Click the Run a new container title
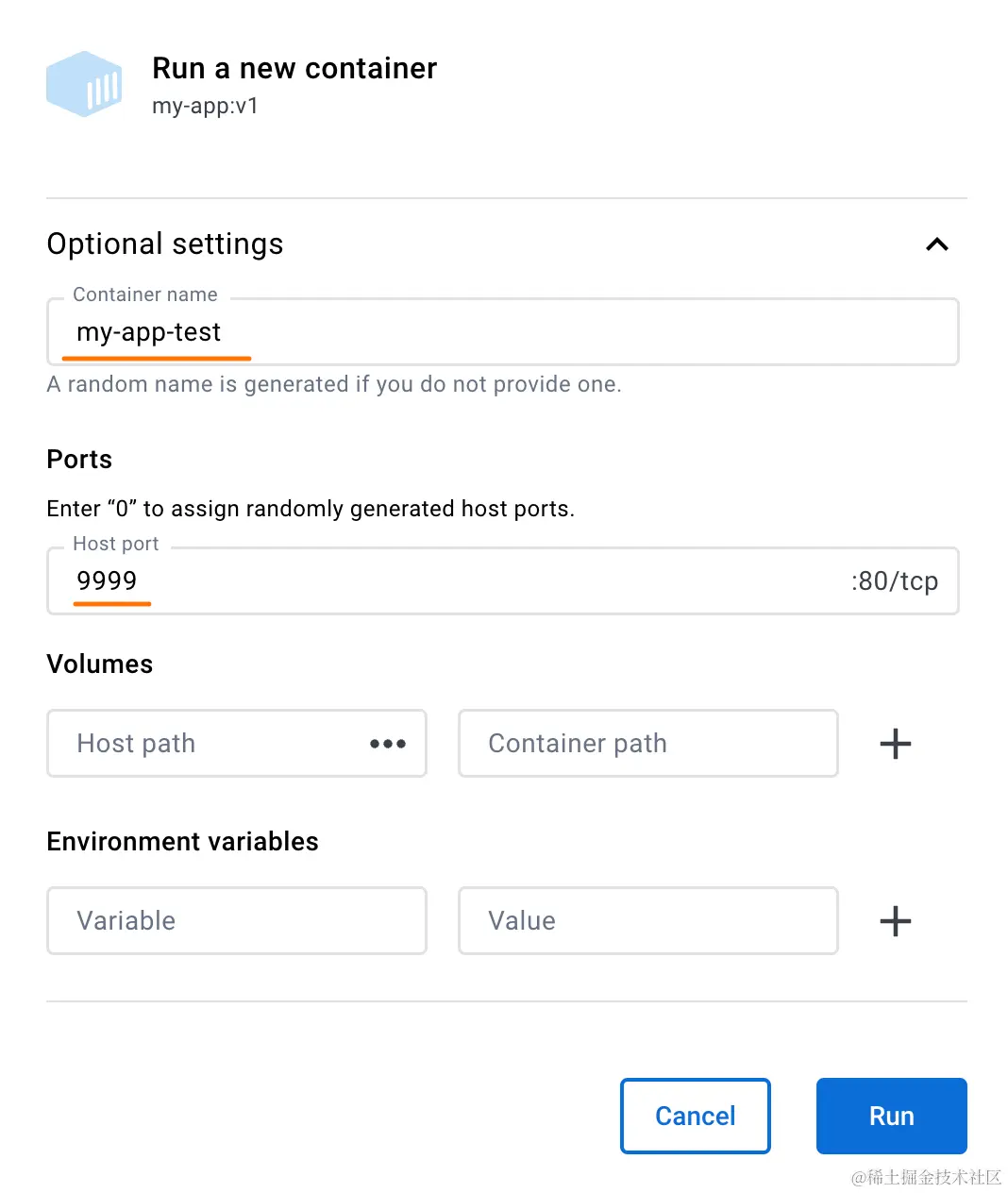Screen dimensions: 1008x1193 coord(294,69)
